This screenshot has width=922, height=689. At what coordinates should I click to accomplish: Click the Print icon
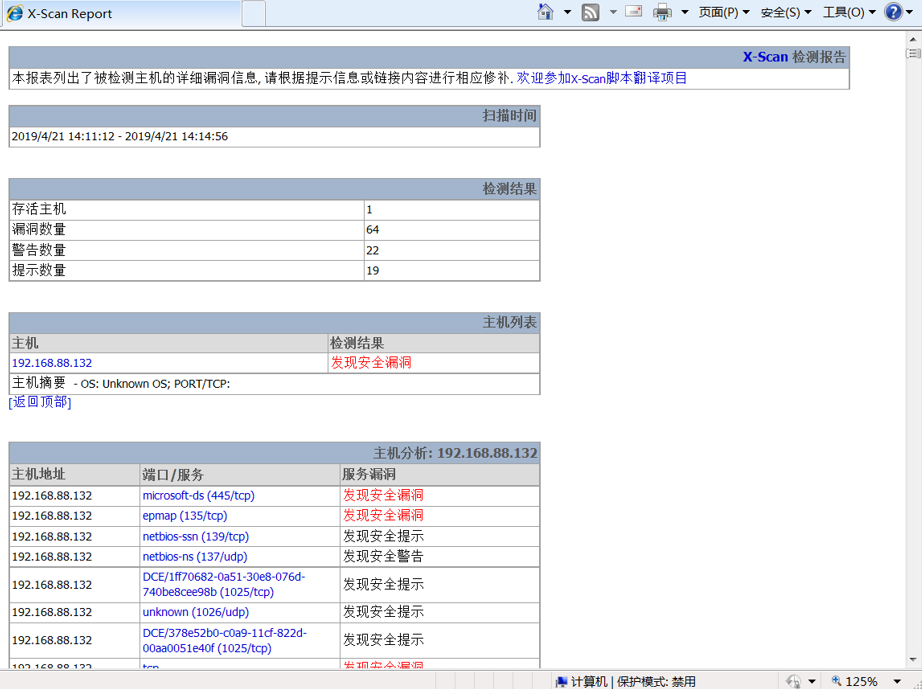(663, 12)
